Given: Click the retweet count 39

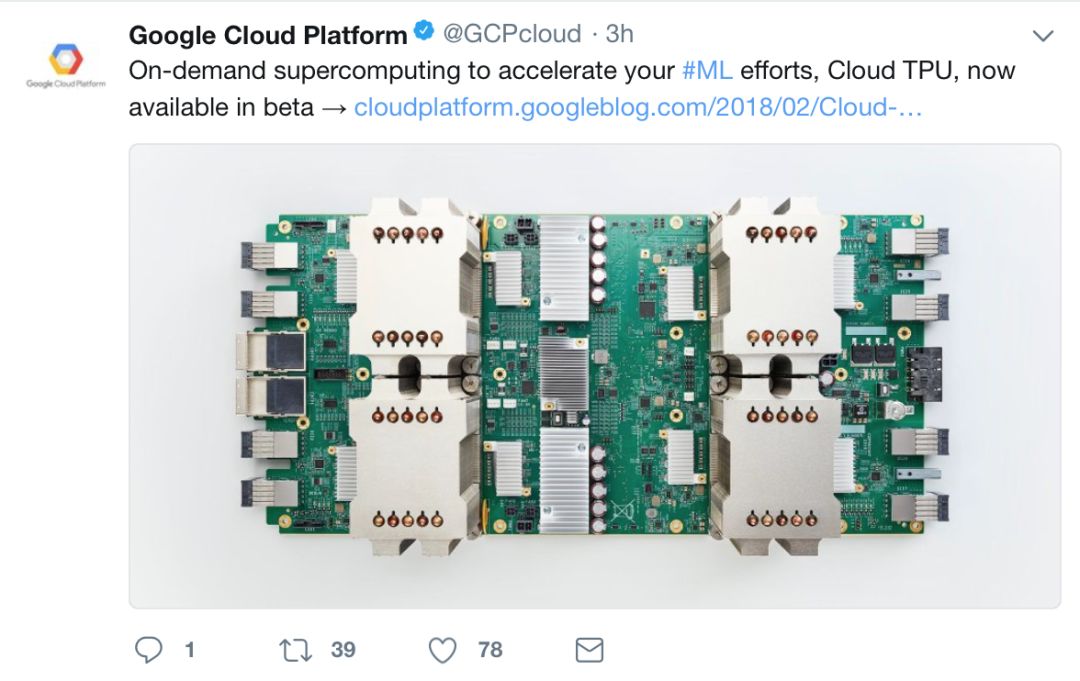Looking at the screenshot, I should click(343, 651).
